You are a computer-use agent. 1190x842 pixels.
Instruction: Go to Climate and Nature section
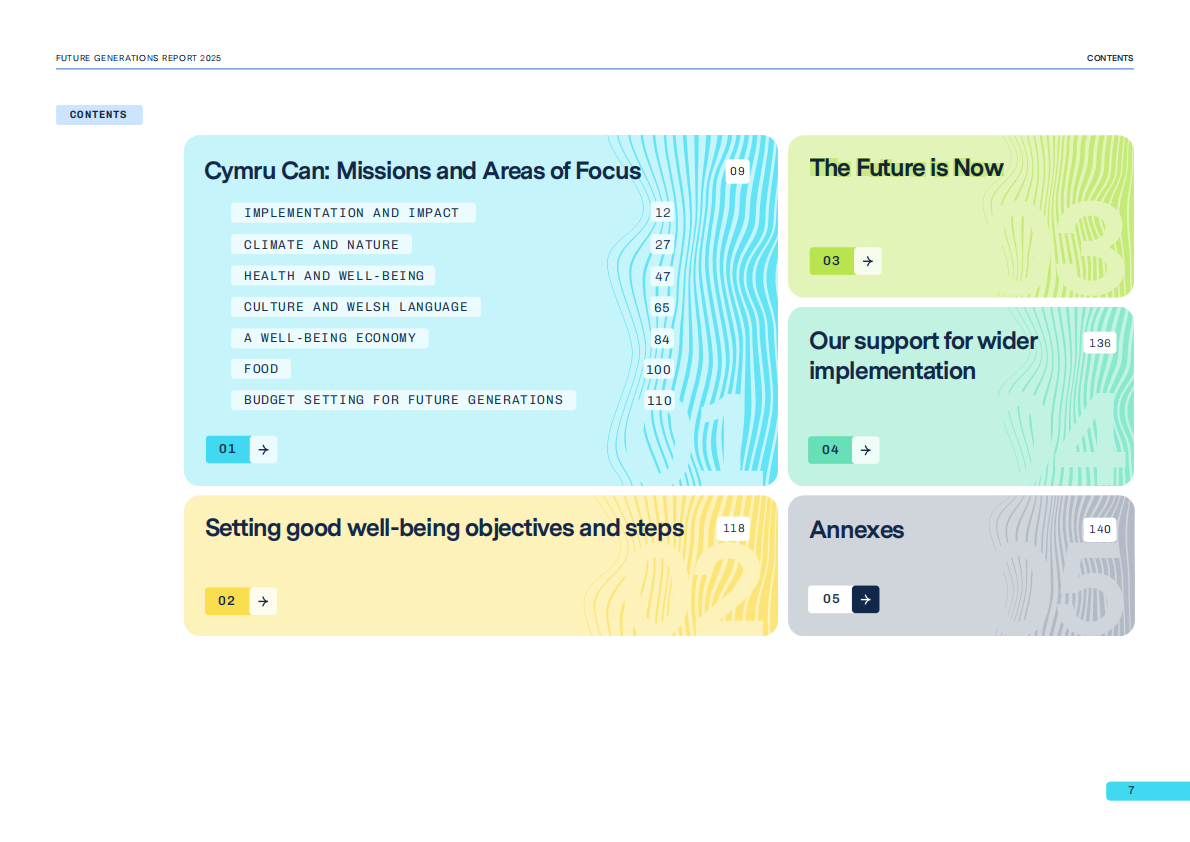click(x=321, y=245)
